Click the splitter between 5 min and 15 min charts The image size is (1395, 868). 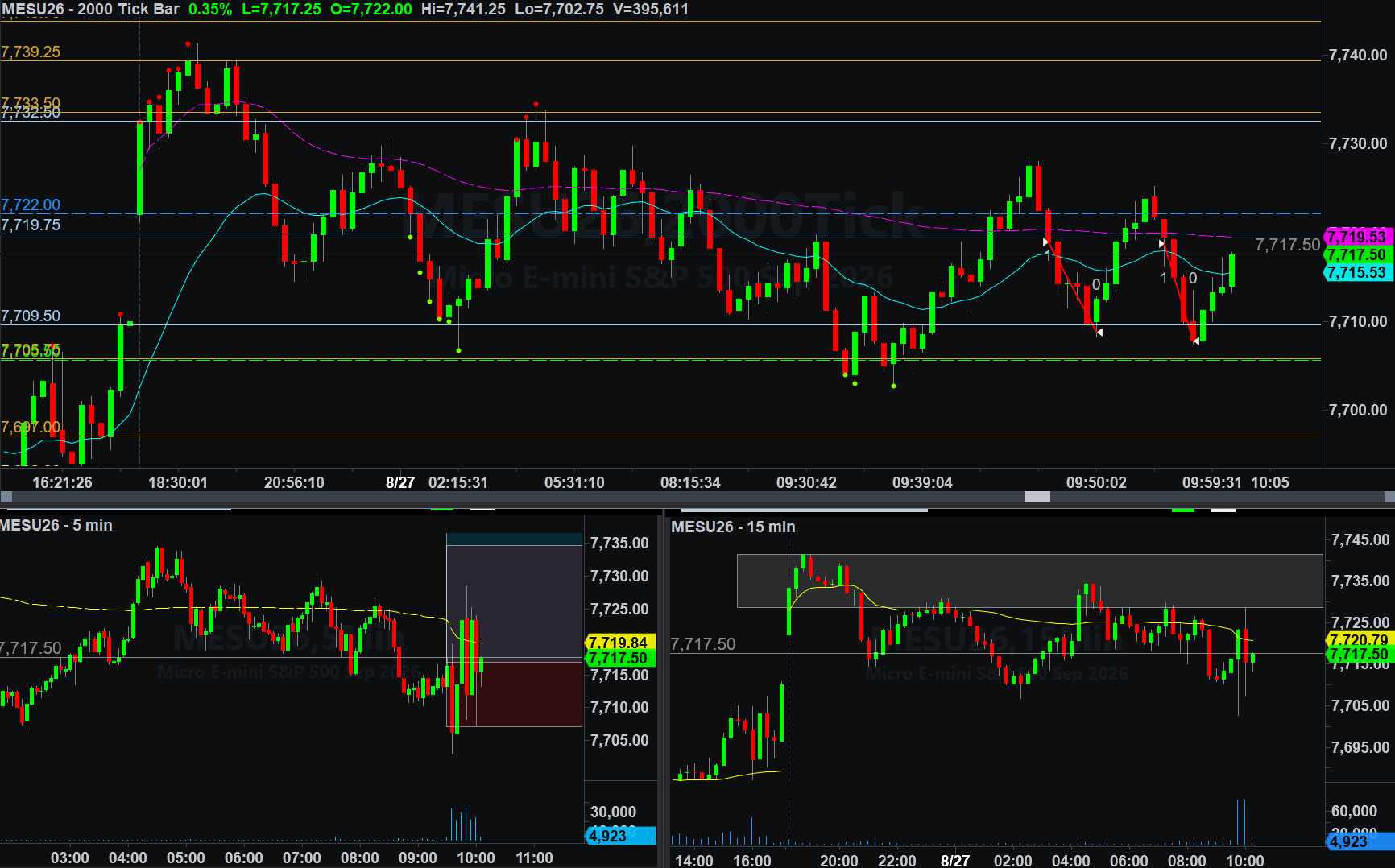coord(664,688)
